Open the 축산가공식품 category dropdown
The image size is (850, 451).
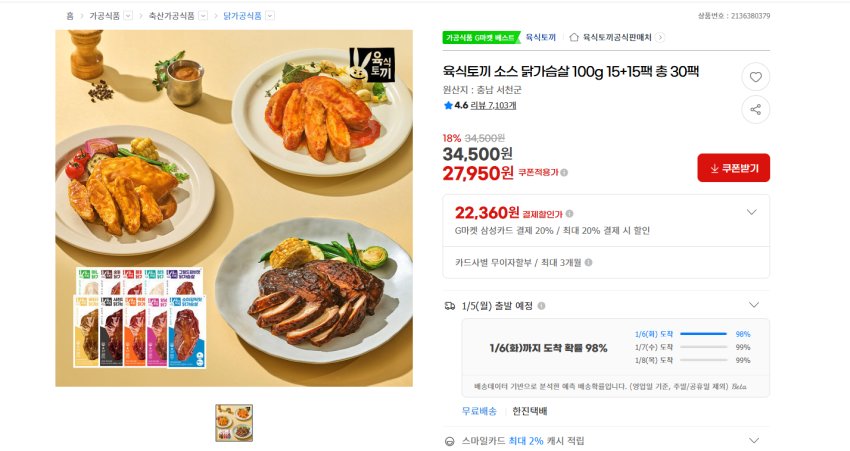tap(203, 16)
